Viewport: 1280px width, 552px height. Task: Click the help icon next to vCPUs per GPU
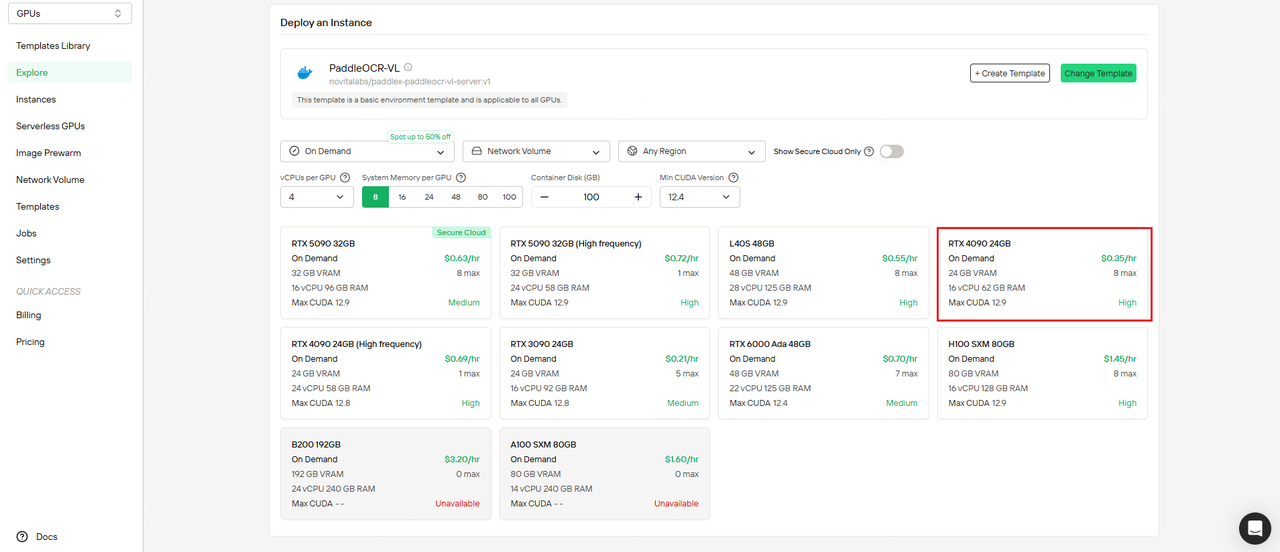pyautogui.click(x=345, y=178)
